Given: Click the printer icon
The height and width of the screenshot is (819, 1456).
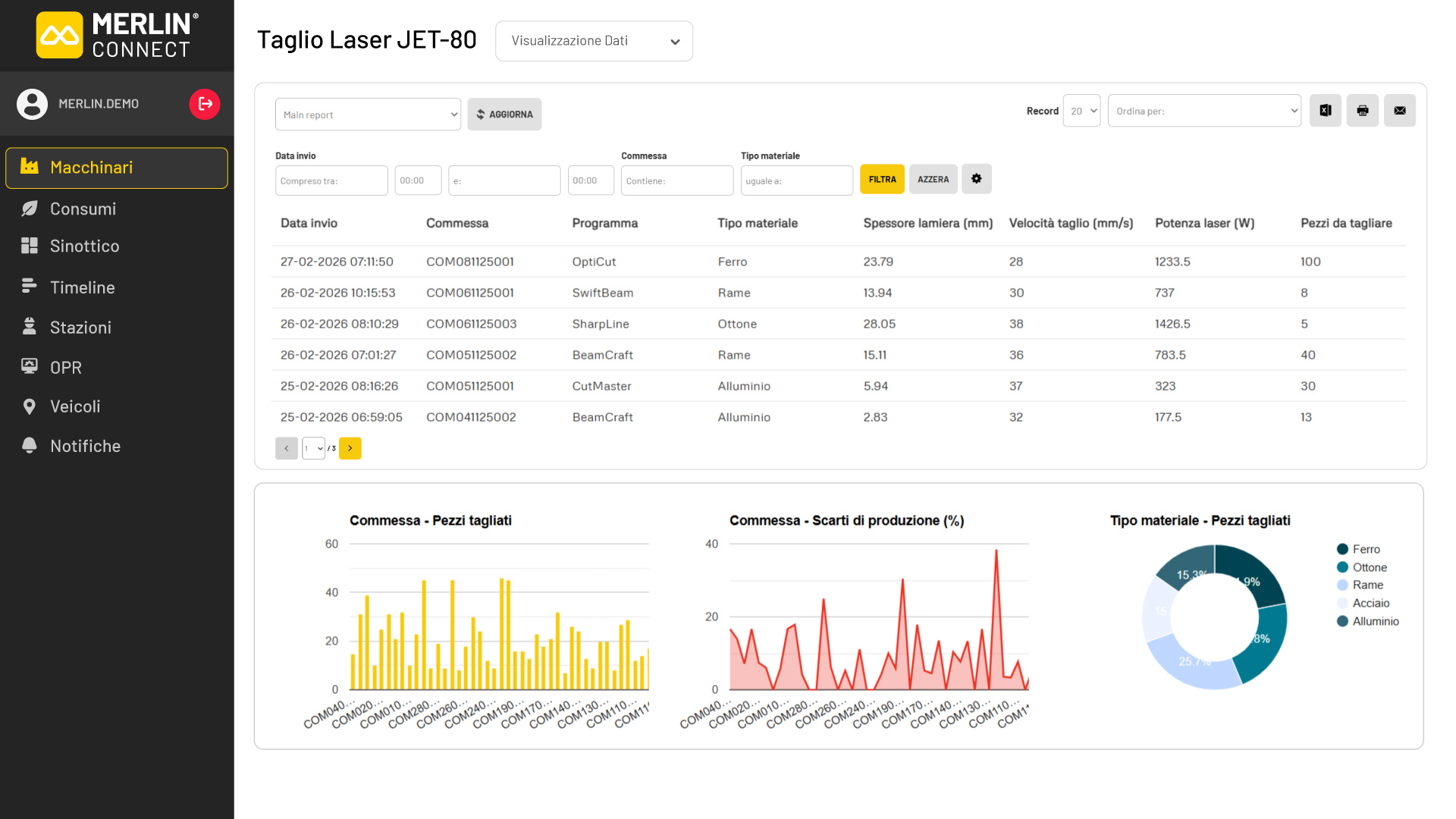Looking at the screenshot, I should point(1362,111).
